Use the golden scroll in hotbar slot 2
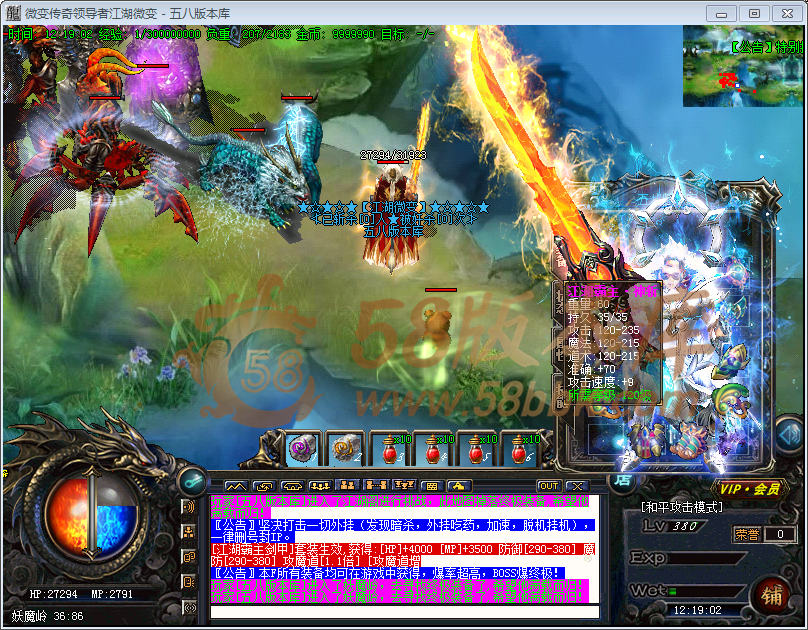Screen dimensions: 808x630 (x=346, y=449)
